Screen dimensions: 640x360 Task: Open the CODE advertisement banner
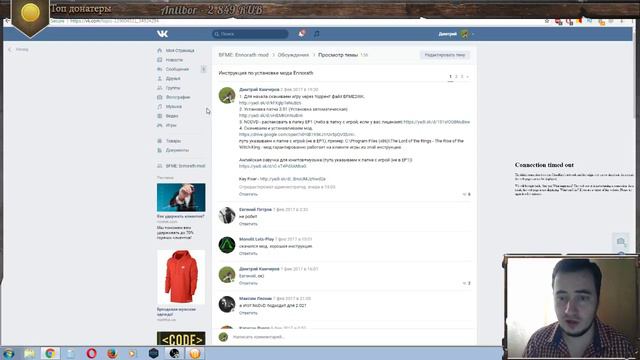pyautogui.click(x=181, y=338)
